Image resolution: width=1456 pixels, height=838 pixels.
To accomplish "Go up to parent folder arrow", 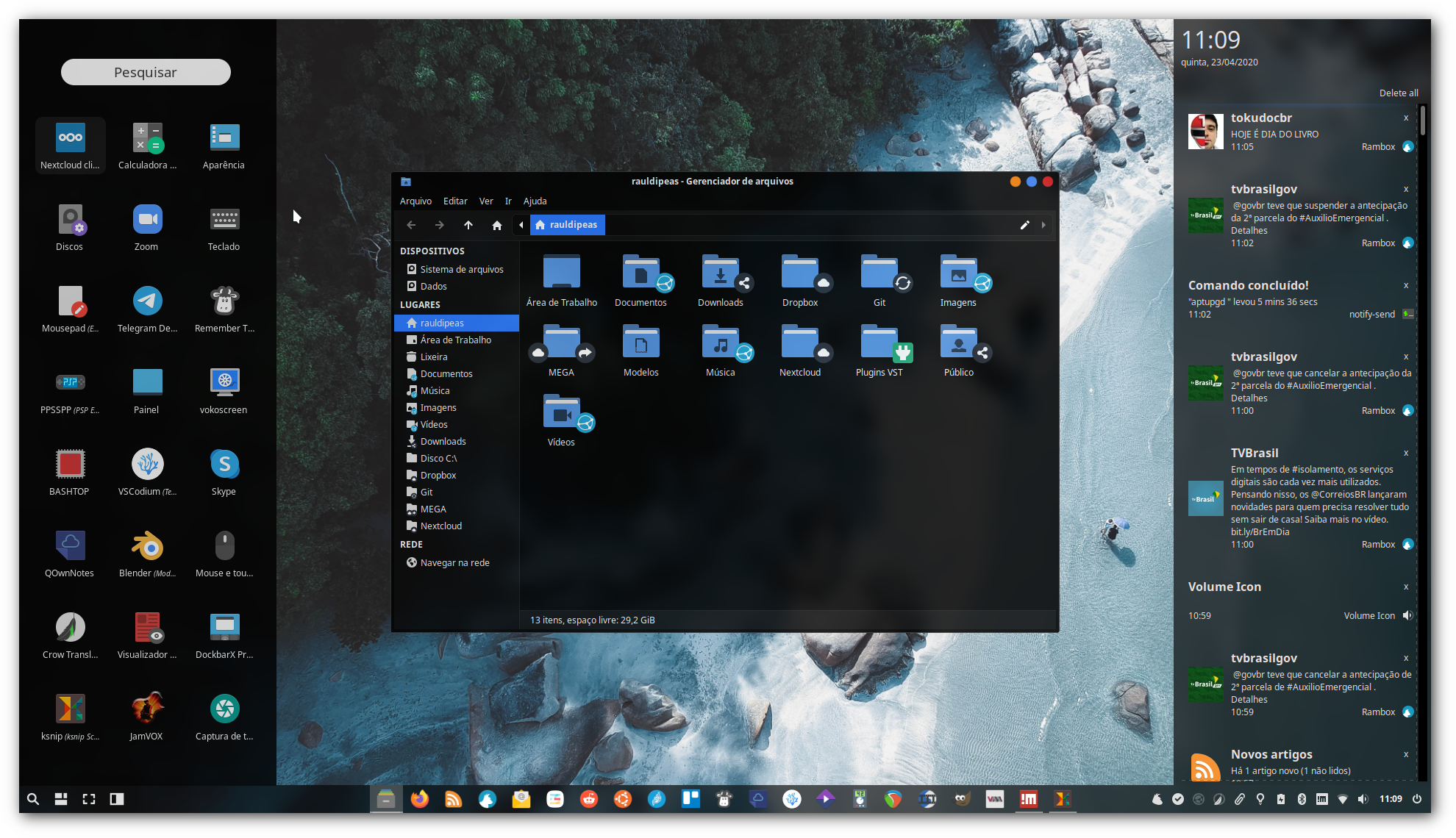I will (x=468, y=225).
